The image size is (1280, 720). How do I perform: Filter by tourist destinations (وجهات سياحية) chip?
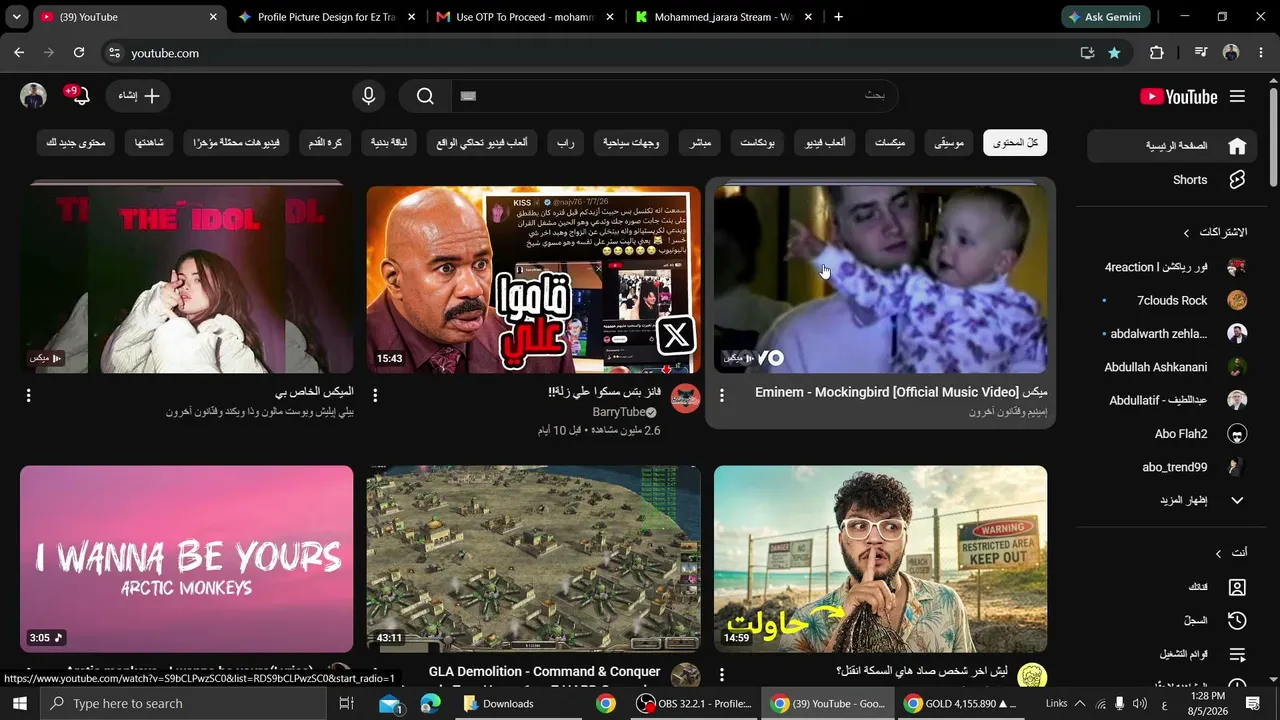[x=631, y=143]
